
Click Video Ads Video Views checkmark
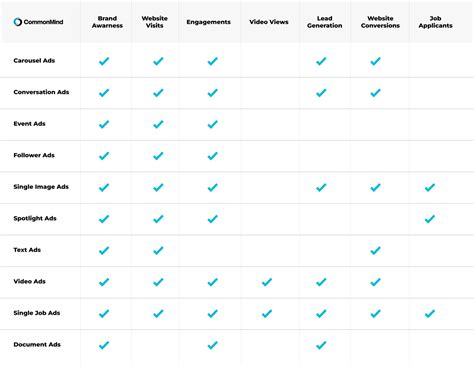pyautogui.click(x=267, y=282)
